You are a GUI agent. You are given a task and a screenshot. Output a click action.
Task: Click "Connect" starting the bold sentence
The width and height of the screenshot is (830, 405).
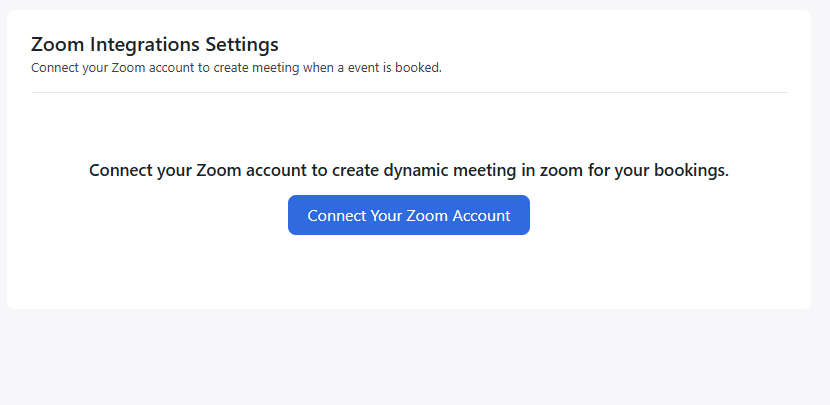121,170
